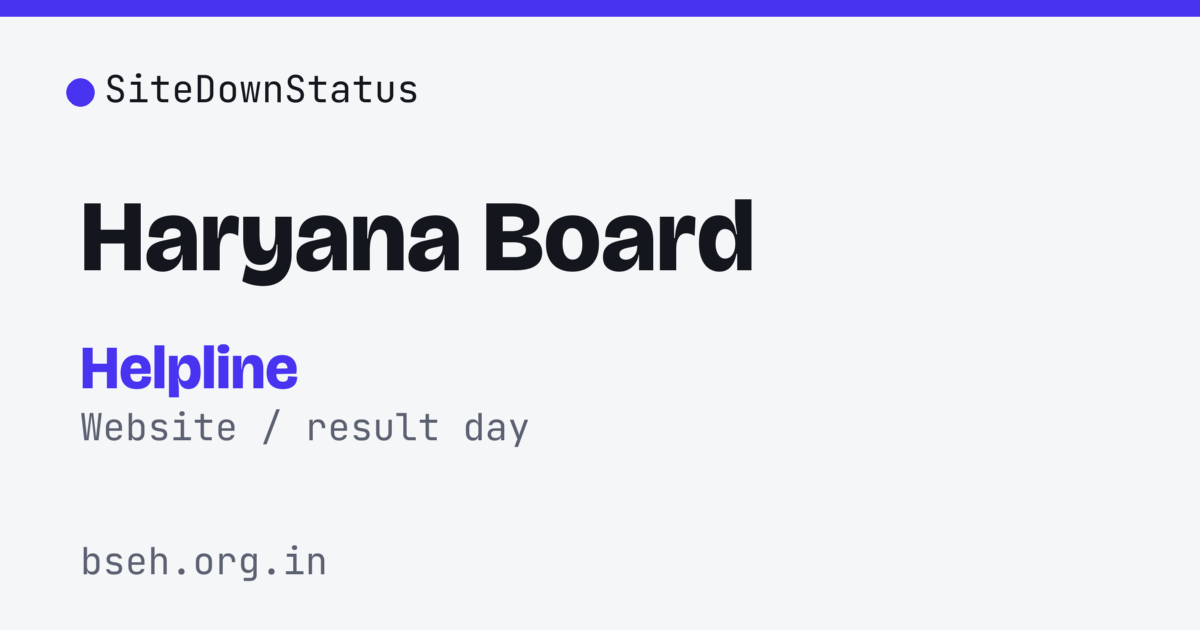Click the word result in the subtitle
The width and height of the screenshot is (1200, 630).
[372, 427]
